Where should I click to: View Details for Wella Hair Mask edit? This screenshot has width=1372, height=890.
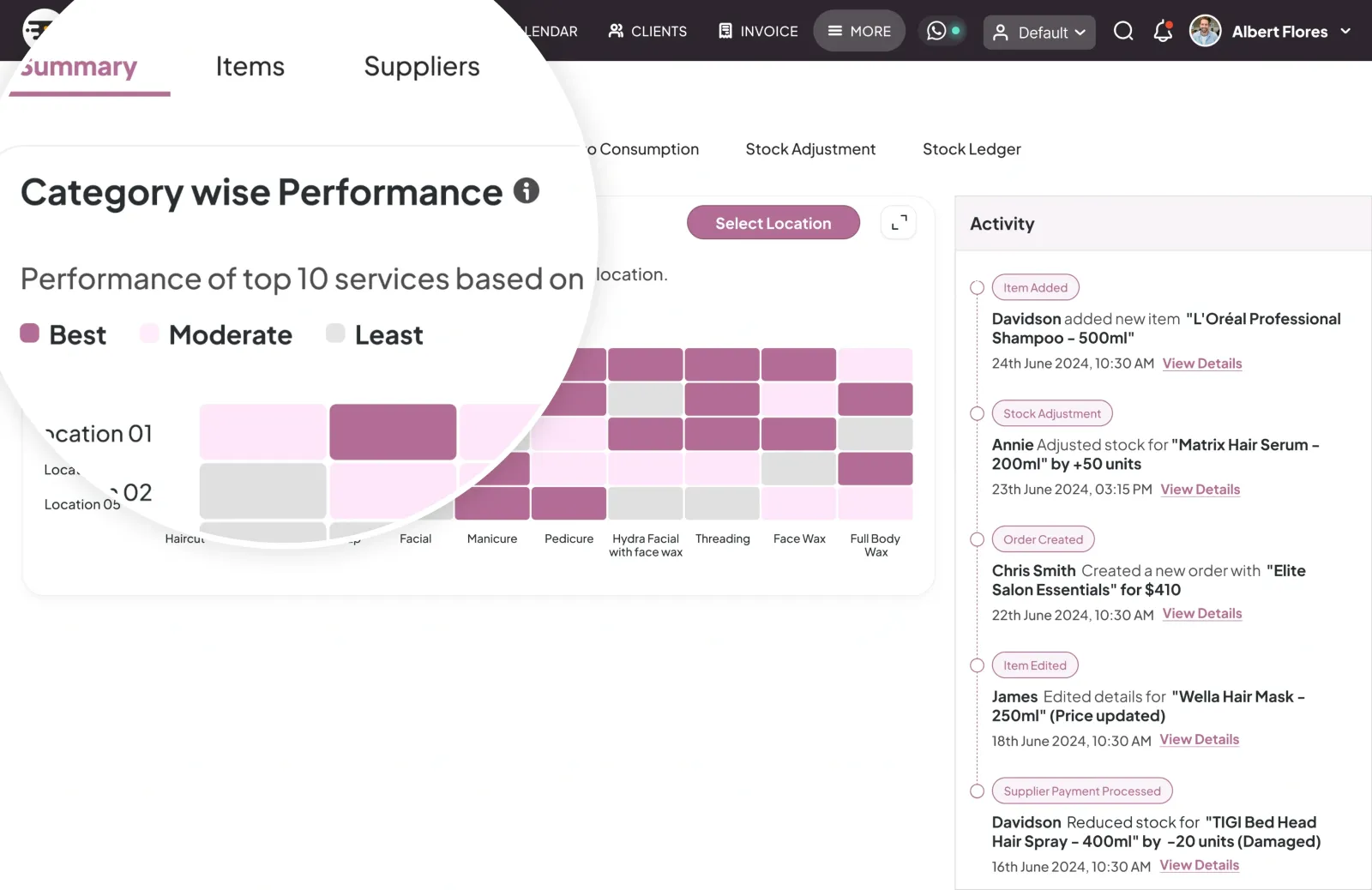tap(1200, 740)
